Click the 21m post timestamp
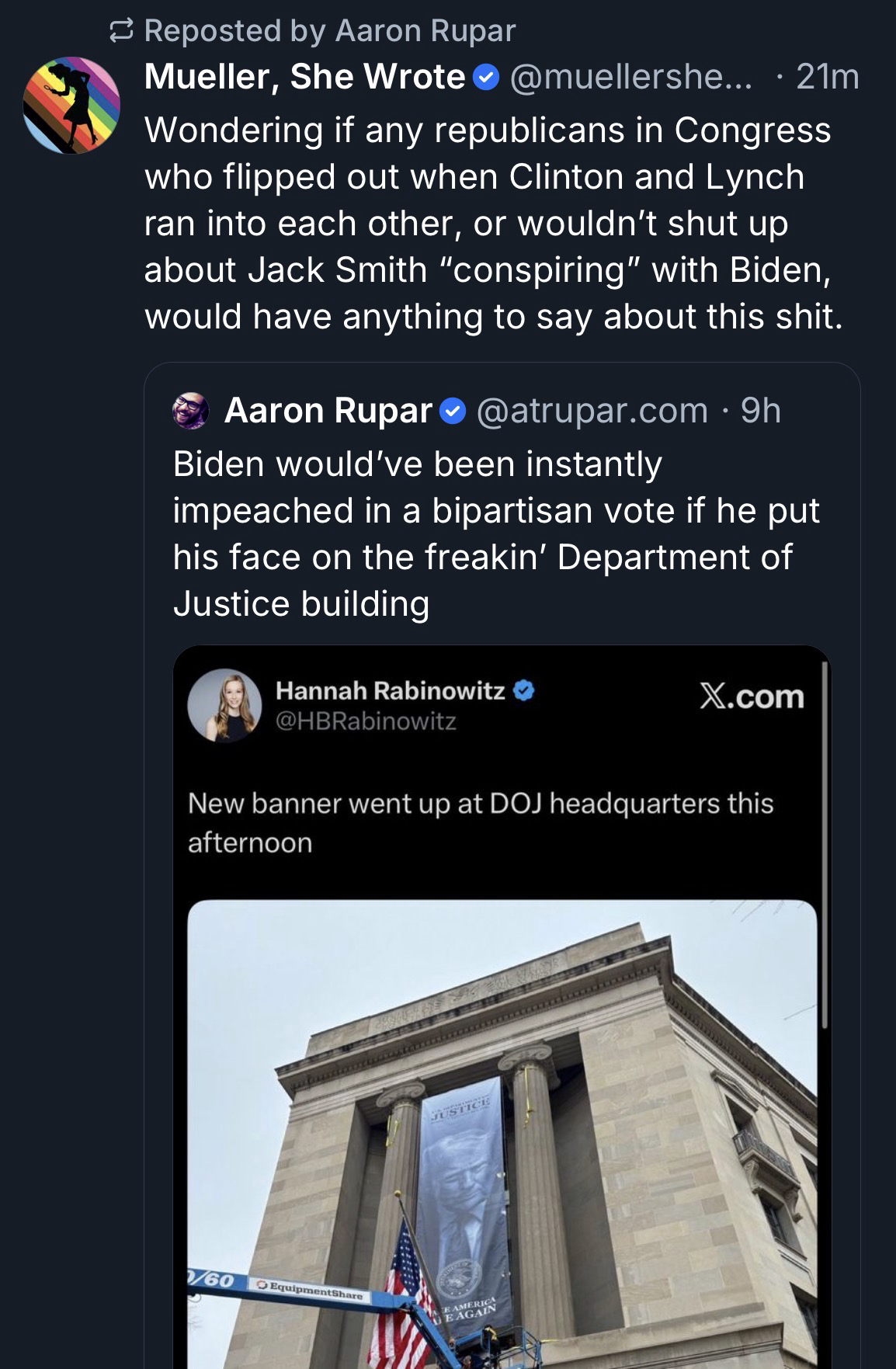The width and height of the screenshot is (896, 1369). click(828, 77)
